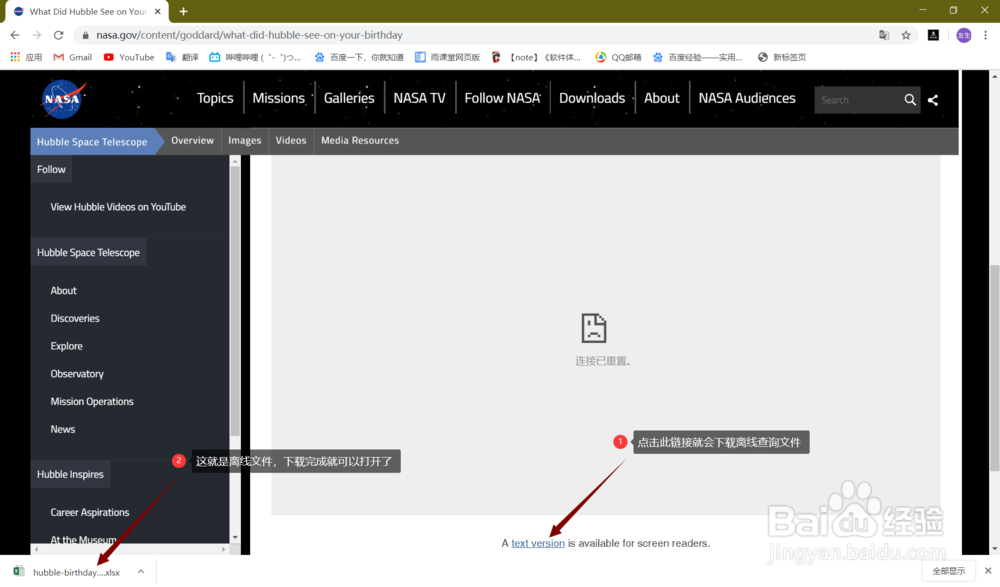Open the Chrome three-dot menu

985,35
